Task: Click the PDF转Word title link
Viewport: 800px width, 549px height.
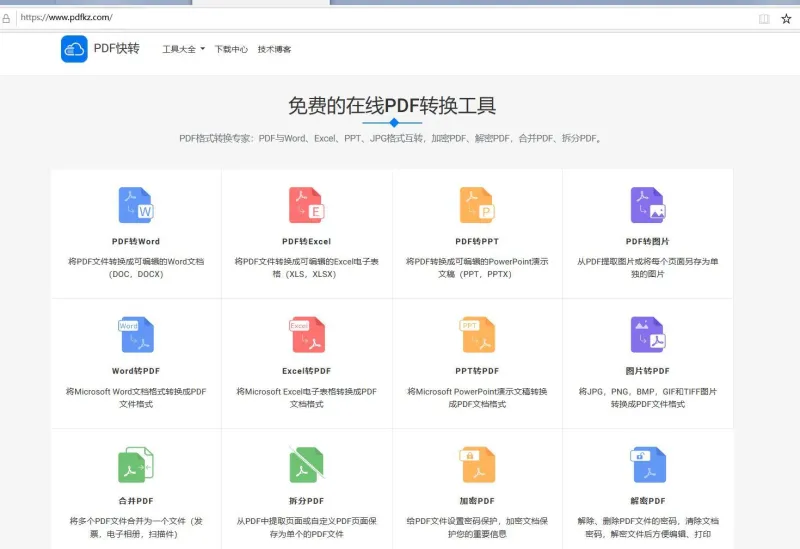Action: [136, 241]
